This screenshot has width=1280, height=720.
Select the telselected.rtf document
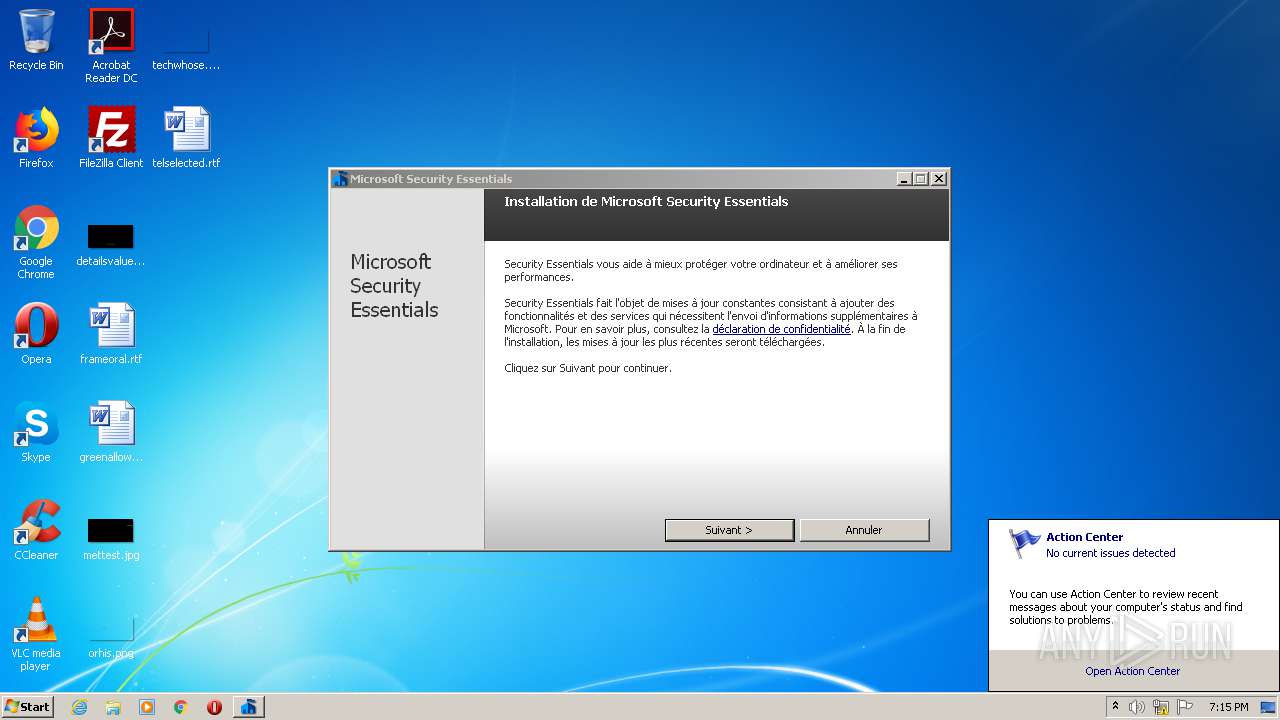(x=186, y=138)
